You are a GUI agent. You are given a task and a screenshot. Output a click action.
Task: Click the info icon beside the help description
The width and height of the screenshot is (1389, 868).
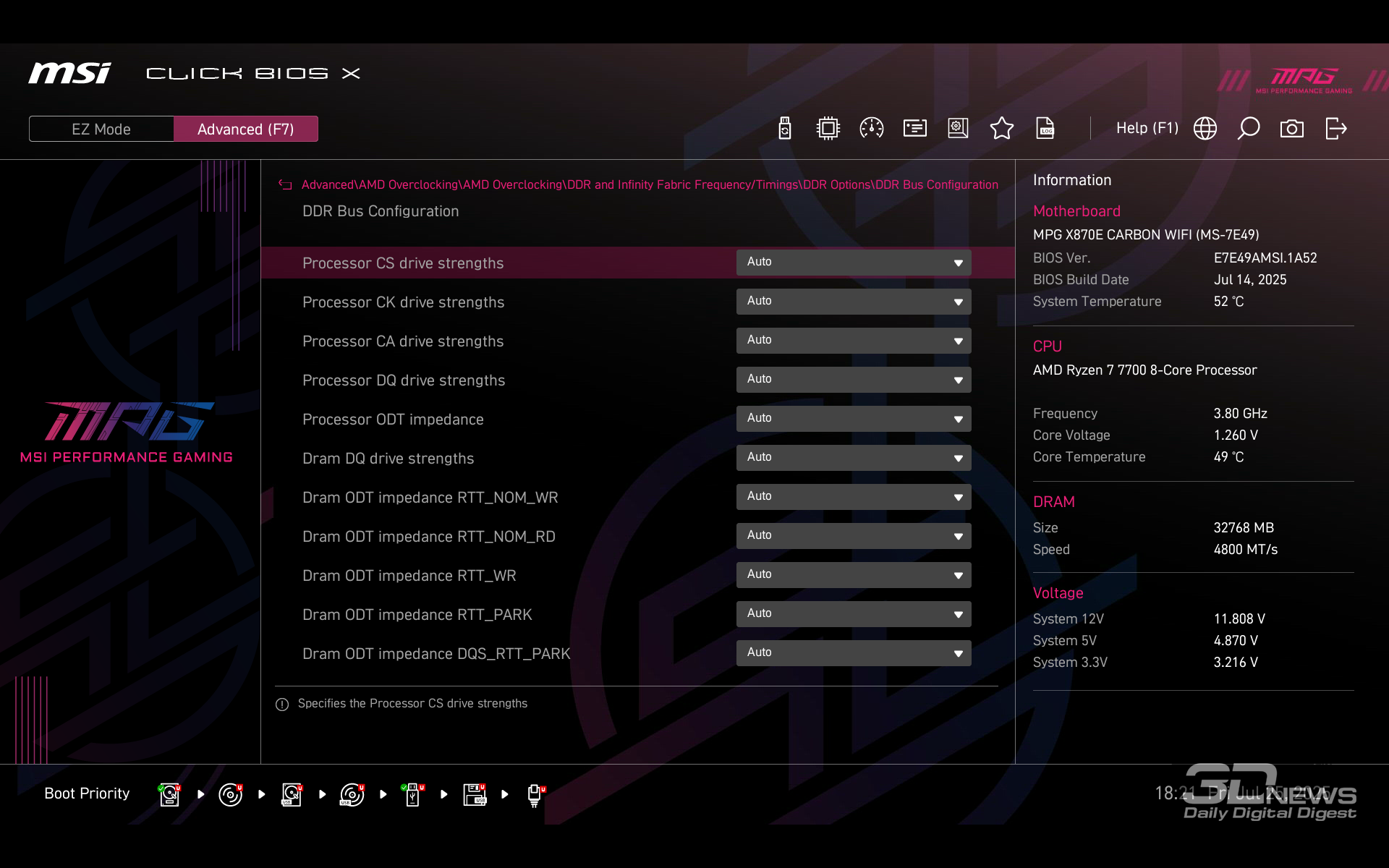click(282, 705)
